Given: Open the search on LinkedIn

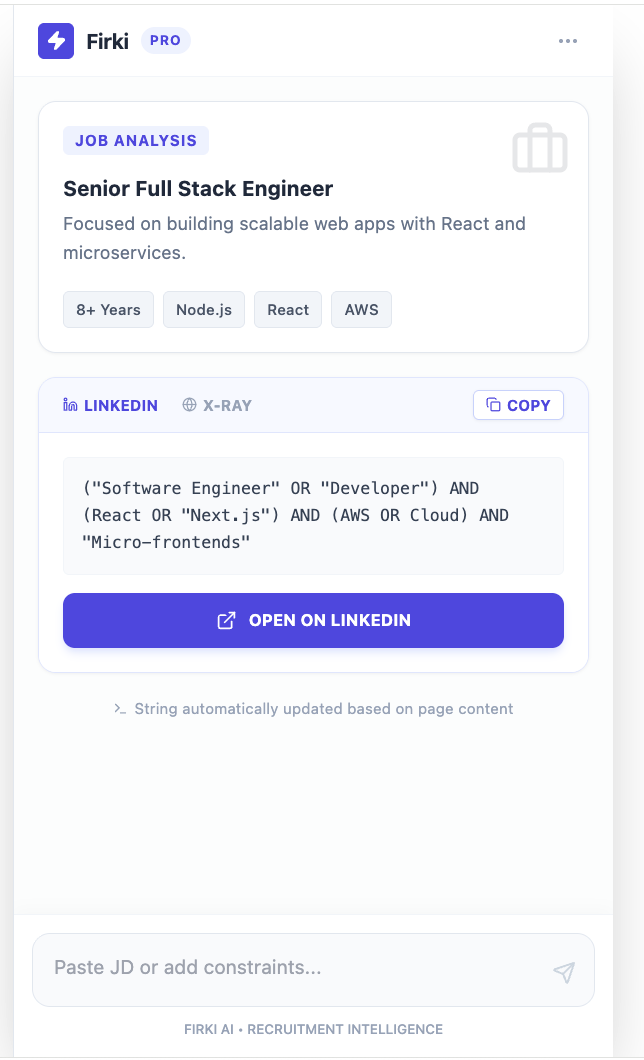Looking at the screenshot, I should click(313, 620).
